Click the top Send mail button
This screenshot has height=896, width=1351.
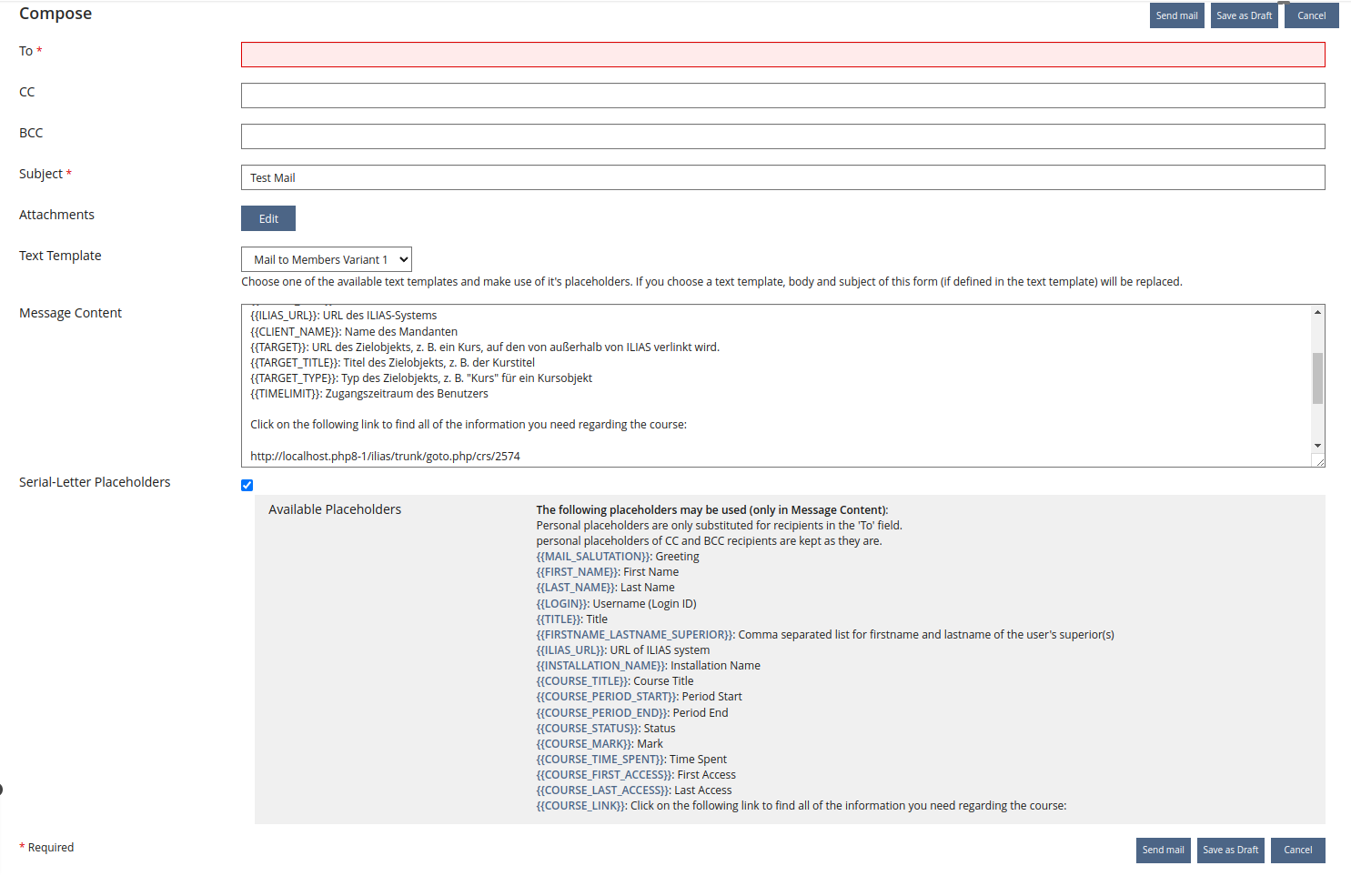(x=1176, y=15)
